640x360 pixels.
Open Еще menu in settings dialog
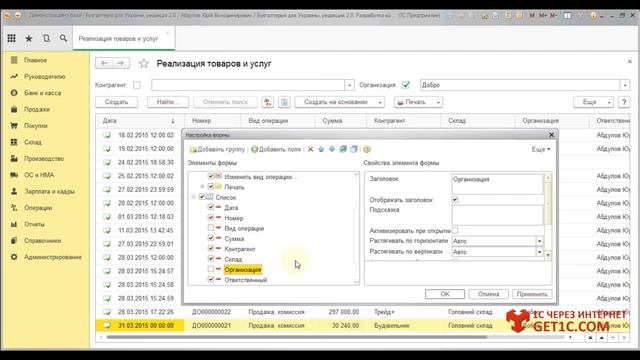point(541,149)
